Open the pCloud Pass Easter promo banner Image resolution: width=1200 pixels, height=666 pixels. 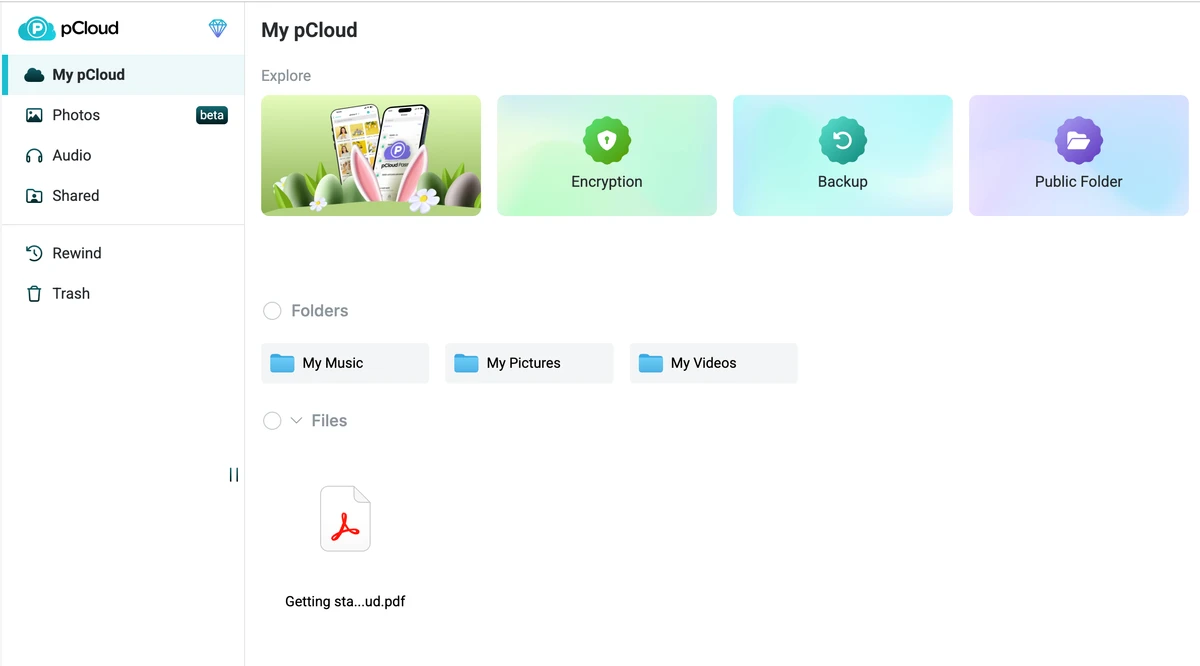pos(371,155)
